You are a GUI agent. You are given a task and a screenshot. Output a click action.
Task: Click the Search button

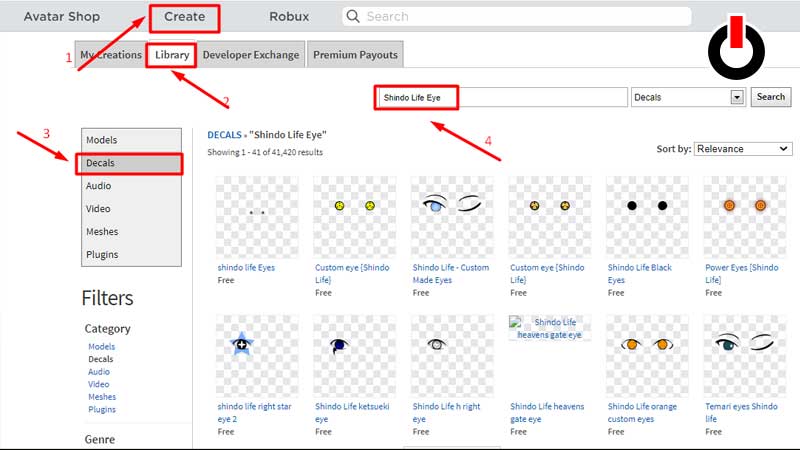click(770, 97)
